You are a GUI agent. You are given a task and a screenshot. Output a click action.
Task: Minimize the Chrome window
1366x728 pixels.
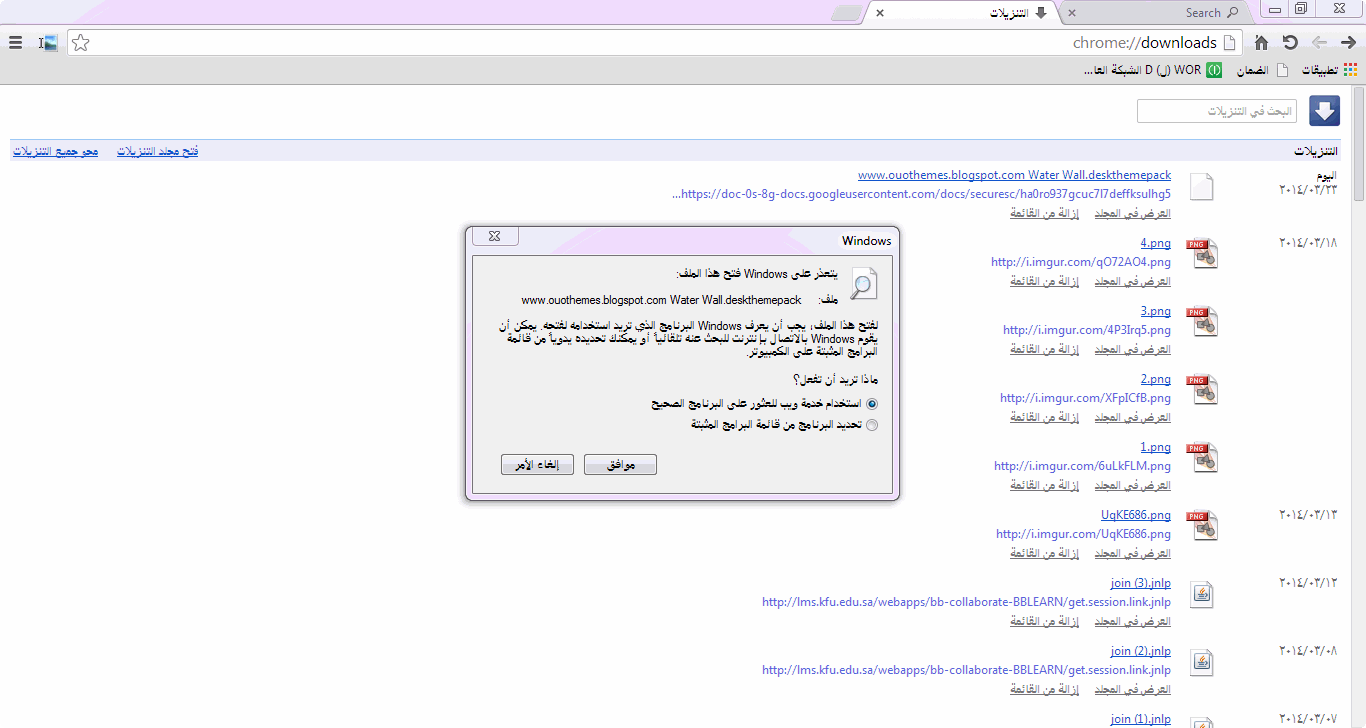click(1274, 9)
